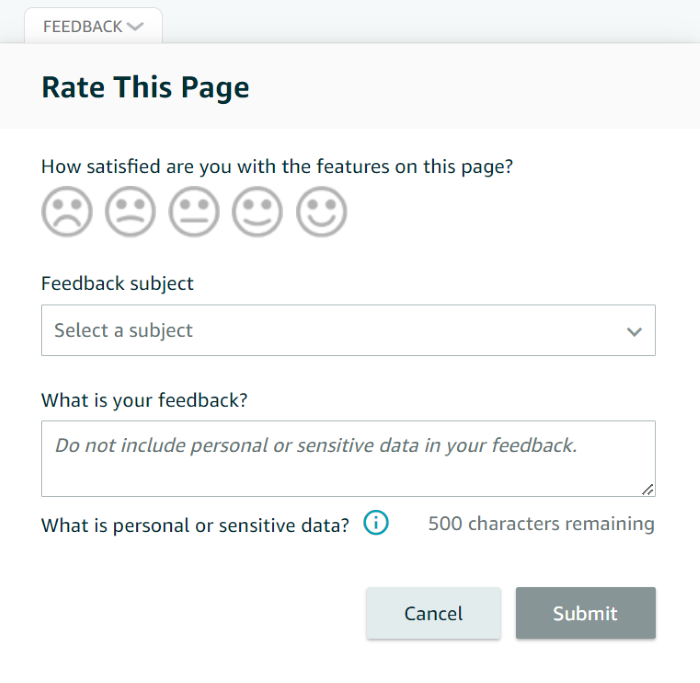Click the 'What is personal or sensitive data?' text

(195, 525)
